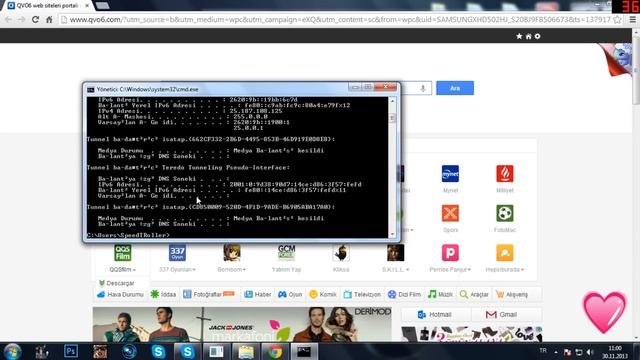
Task: Click star icon in black site bar
Action: pyautogui.click(x=519, y=36)
